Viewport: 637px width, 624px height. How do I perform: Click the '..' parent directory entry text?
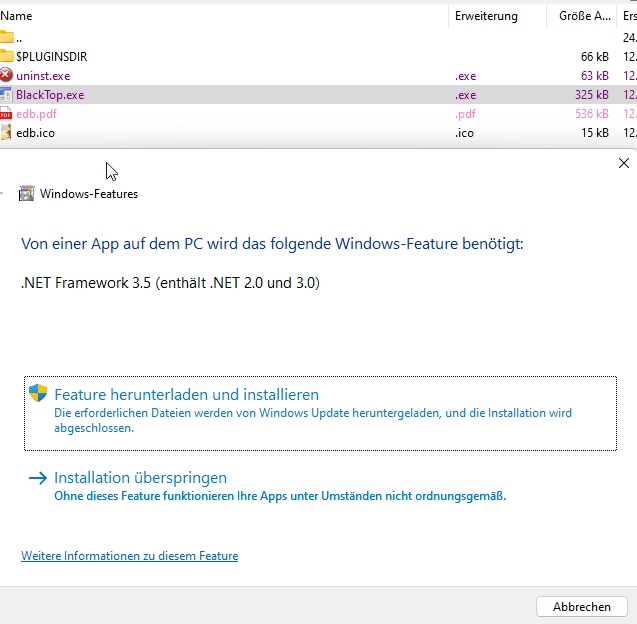pos(19,40)
